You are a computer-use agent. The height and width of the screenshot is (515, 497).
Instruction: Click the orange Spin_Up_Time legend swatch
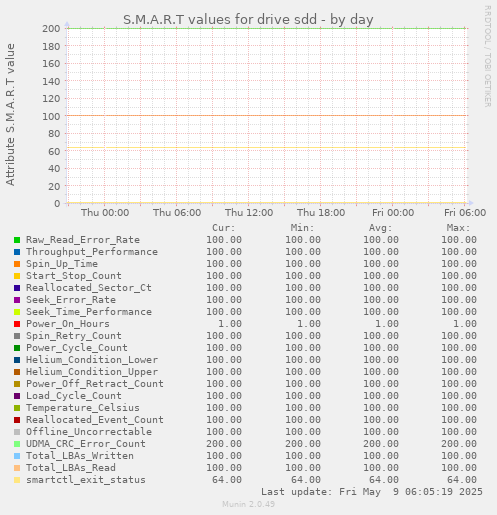tap(17, 264)
